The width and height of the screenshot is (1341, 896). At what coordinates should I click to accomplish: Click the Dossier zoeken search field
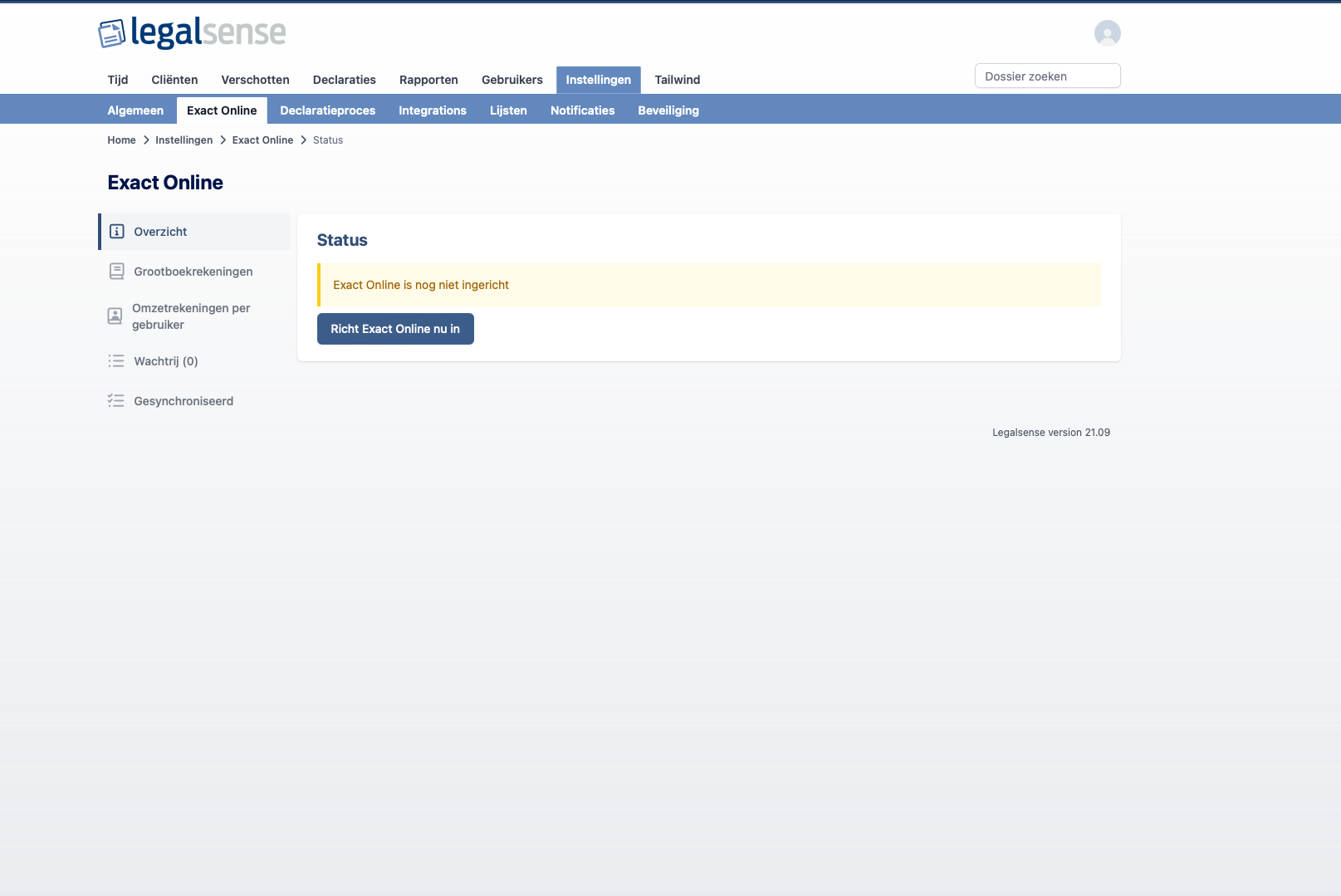pos(1047,76)
